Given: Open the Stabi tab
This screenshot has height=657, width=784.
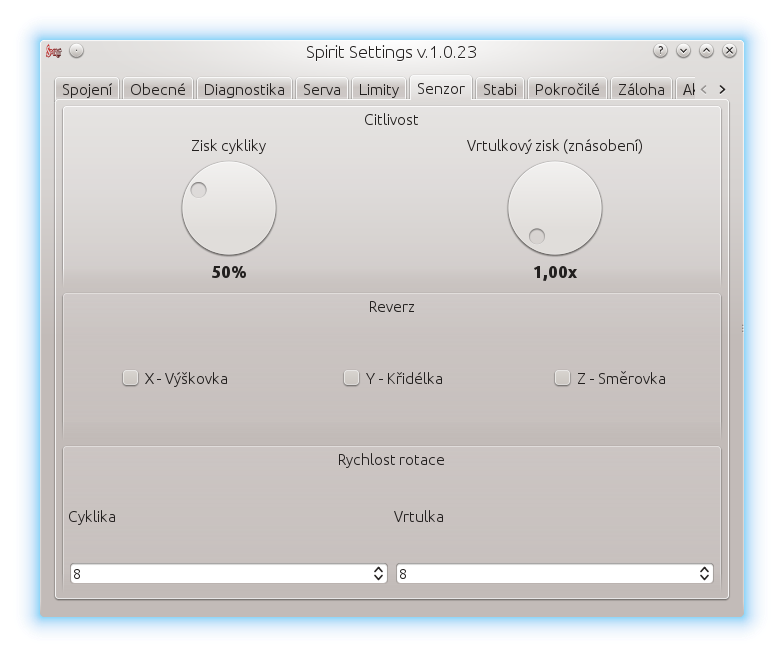Looking at the screenshot, I should coord(499,89).
